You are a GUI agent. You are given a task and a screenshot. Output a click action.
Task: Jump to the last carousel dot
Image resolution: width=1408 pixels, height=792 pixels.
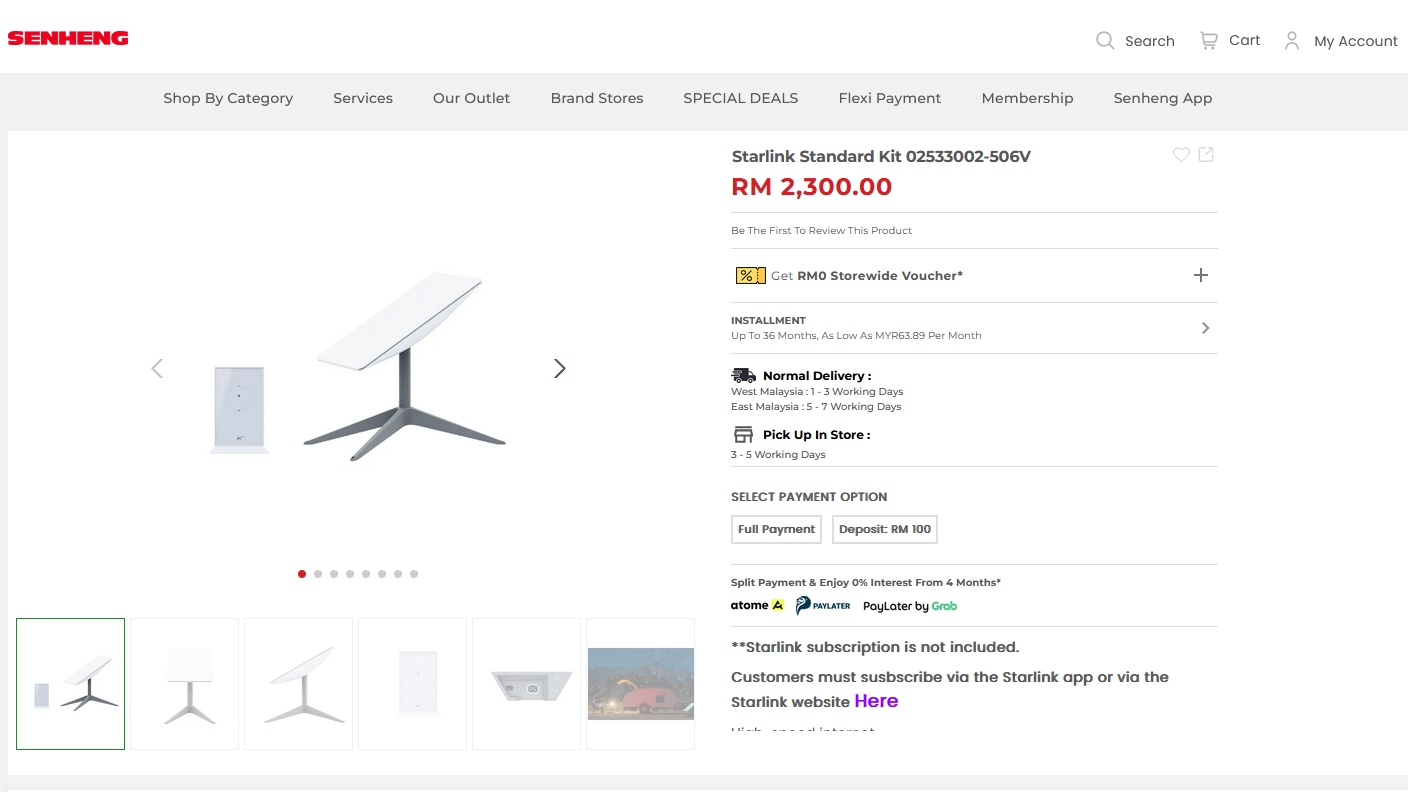pyautogui.click(x=414, y=574)
